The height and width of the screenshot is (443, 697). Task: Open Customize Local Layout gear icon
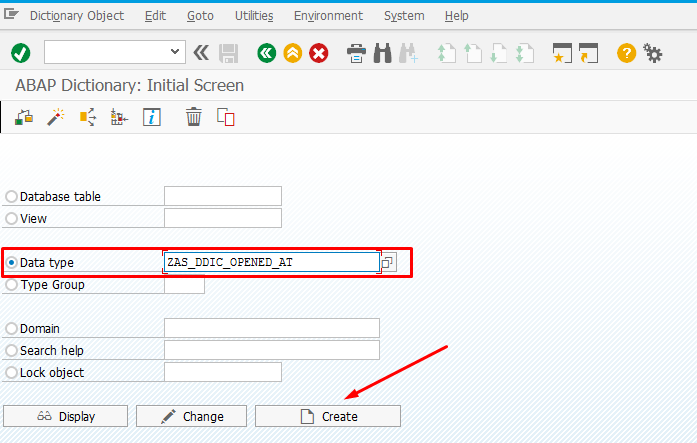point(653,53)
